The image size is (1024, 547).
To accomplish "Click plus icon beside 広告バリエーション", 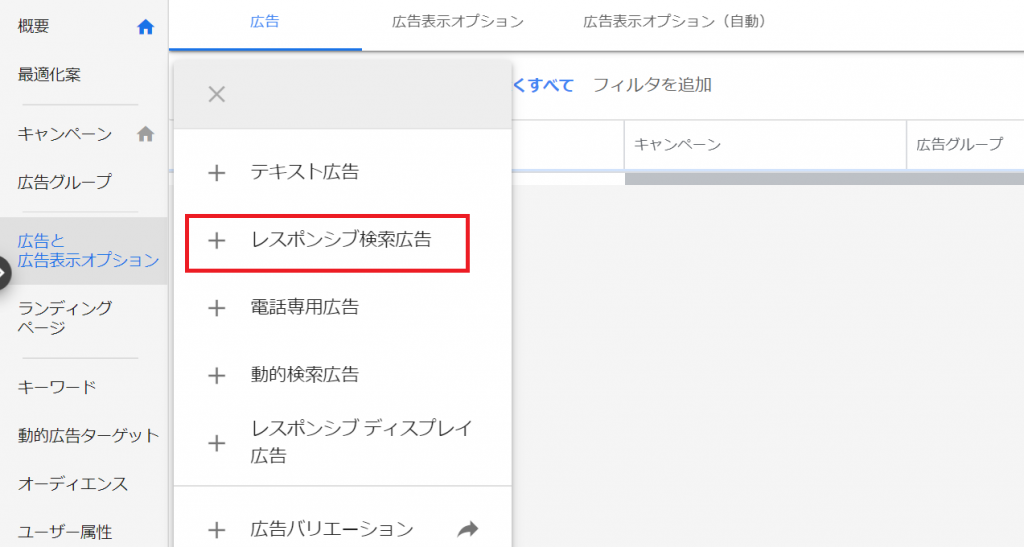I will pyautogui.click(x=216, y=530).
